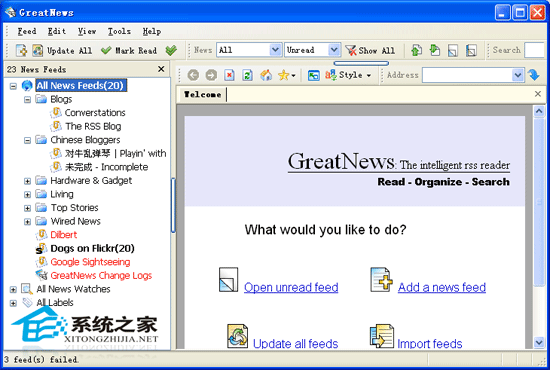
Task: Go forward with the browser forward arrow
Action: tap(211, 75)
